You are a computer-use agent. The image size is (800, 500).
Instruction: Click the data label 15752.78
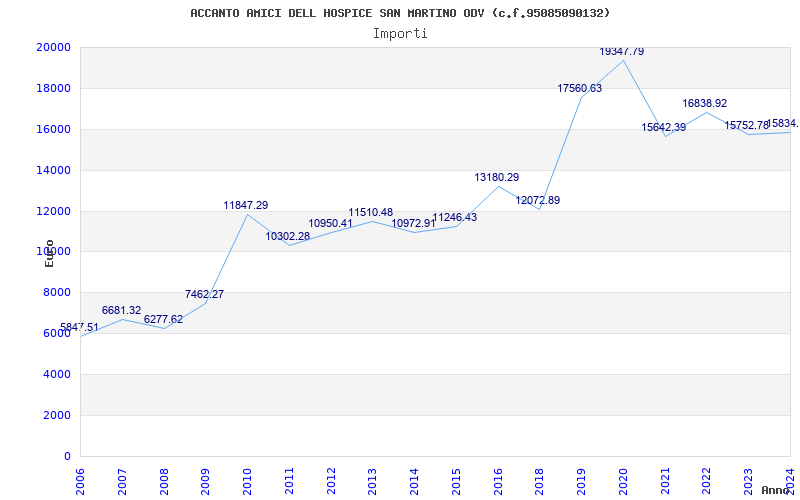[747, 126]
